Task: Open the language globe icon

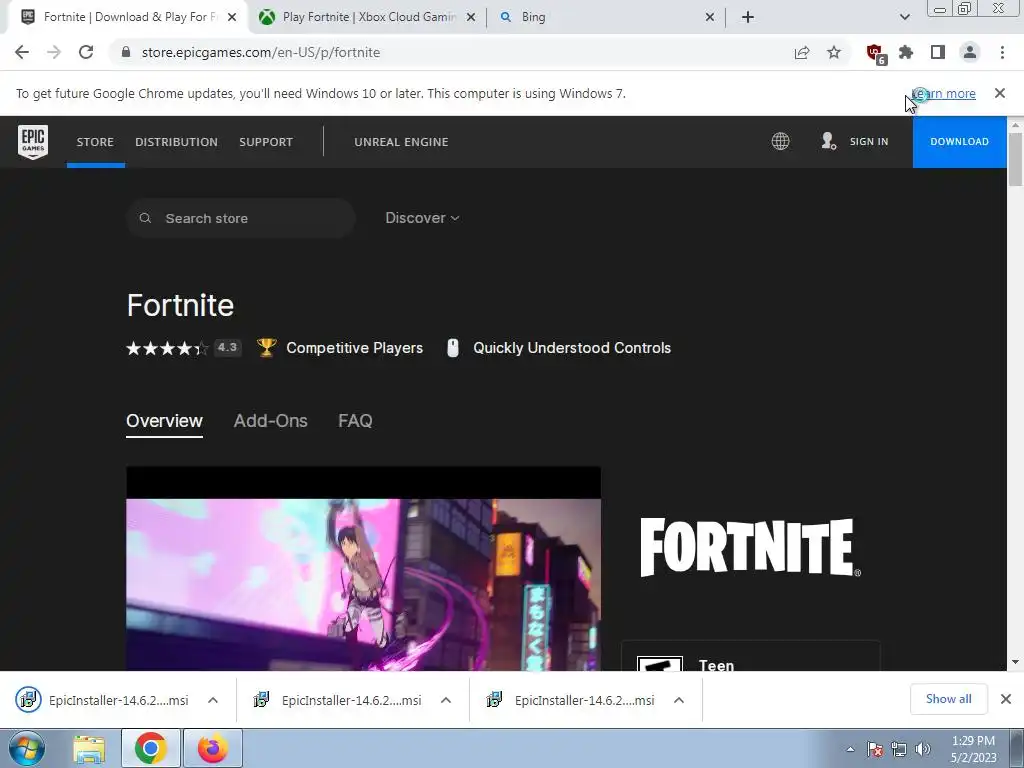Action: tap(780, 141)
